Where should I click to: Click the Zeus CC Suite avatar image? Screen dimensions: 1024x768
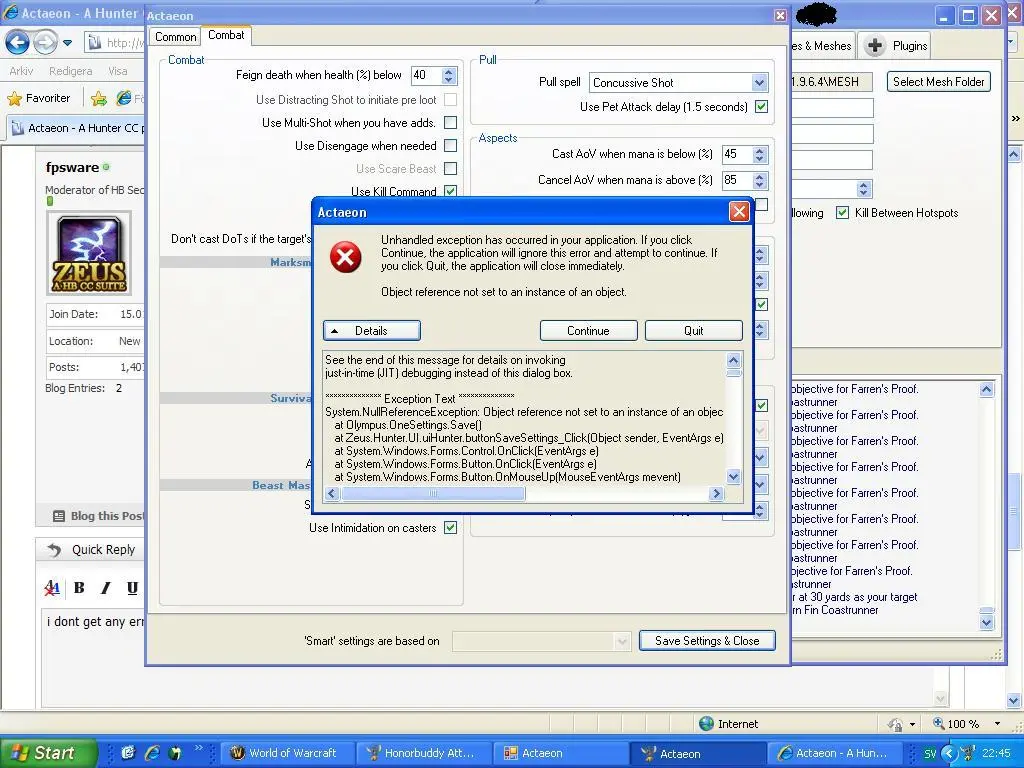pos(89,253)
